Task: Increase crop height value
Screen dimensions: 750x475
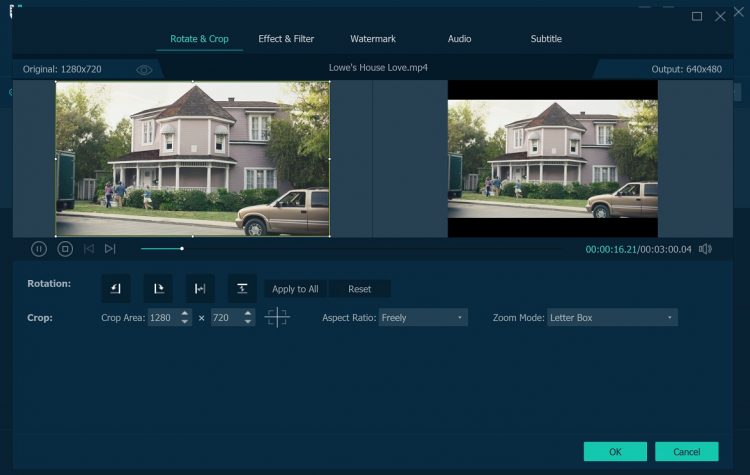Action: coord(248,313)
